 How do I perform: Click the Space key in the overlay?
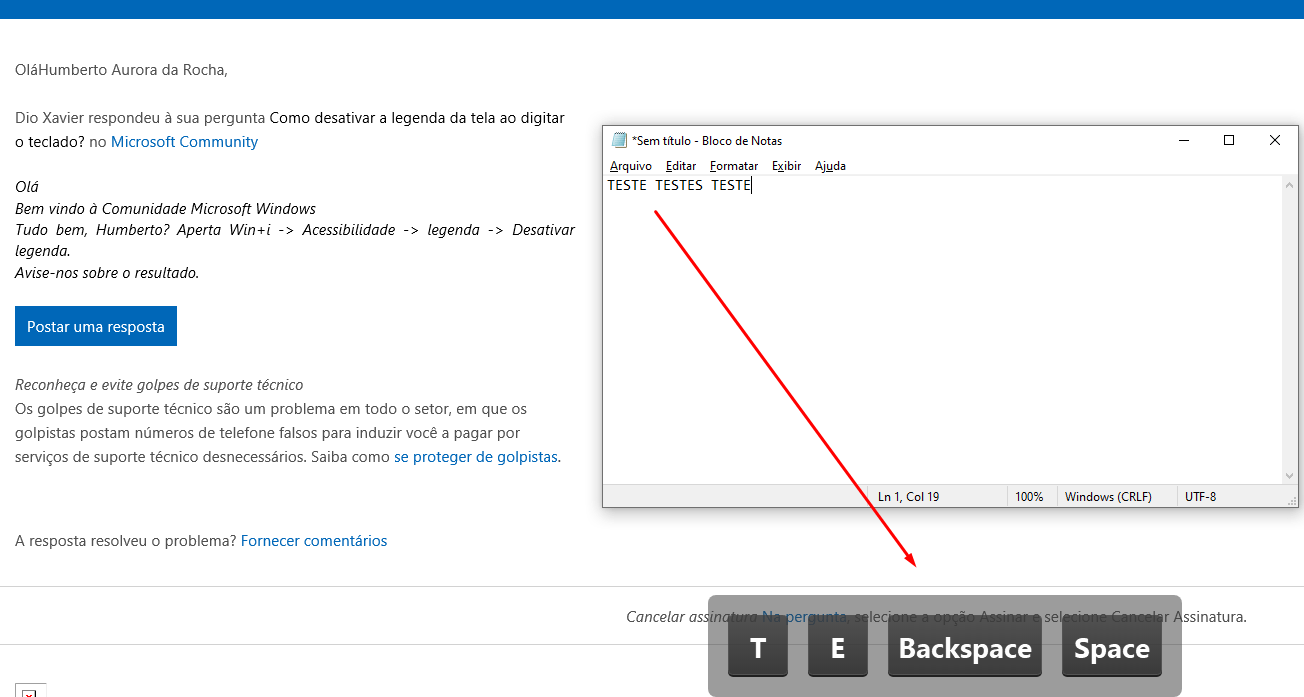pyautogui.click(x=1112, y=648)
